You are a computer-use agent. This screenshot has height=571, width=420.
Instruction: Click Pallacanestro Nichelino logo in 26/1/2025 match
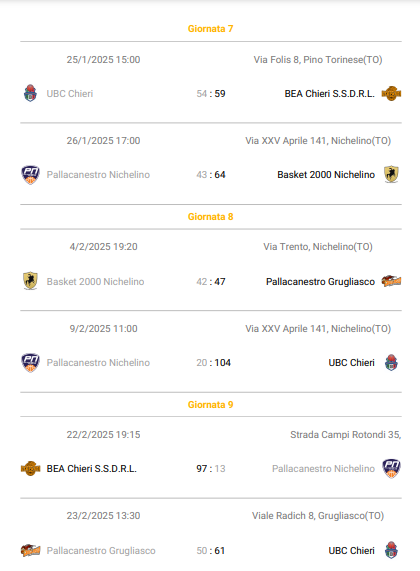[x=30, y=175]
